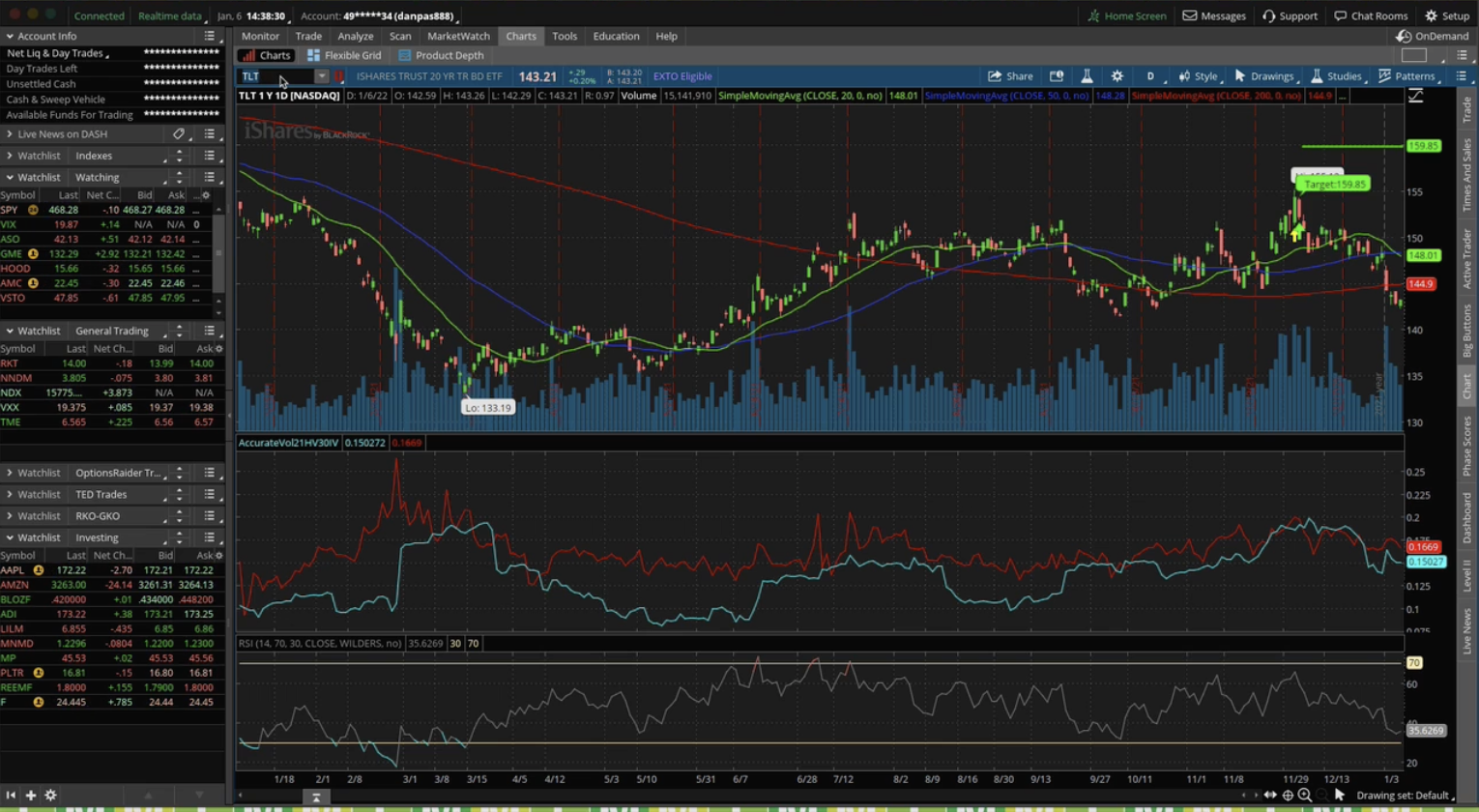Collapse the Investing watchlist
Image resolution: width=1479 pixels, height=812 pixels.
[10, 537]
